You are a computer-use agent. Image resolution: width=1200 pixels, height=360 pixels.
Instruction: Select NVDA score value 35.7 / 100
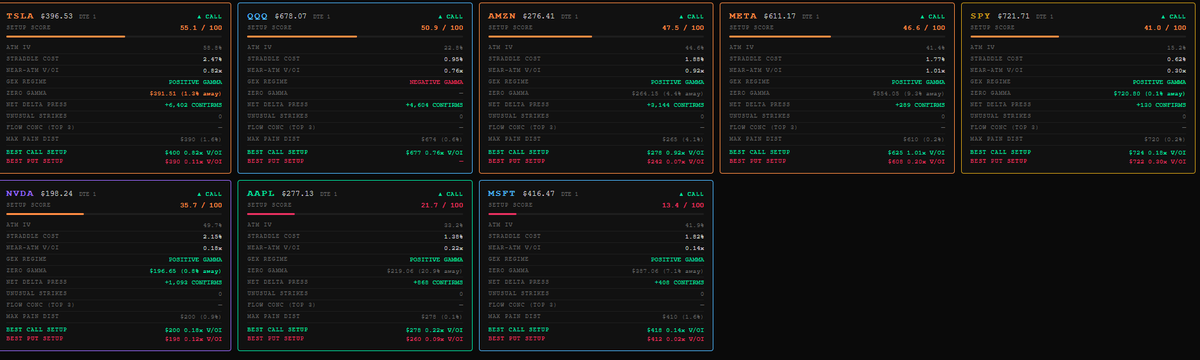pyautogui.click(x=202, y=204)
